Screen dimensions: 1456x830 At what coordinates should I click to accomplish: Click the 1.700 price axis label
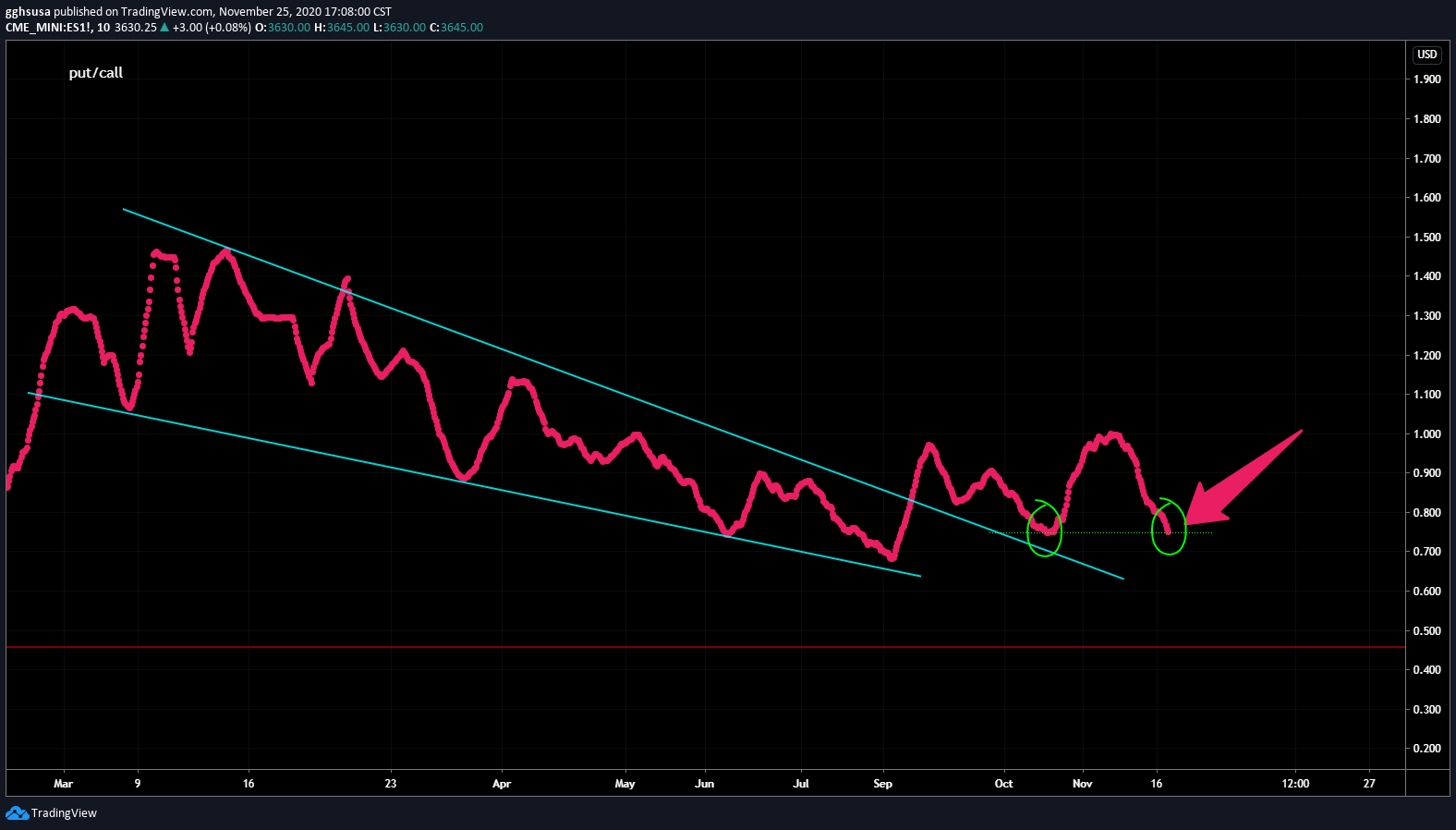(x=1427, y=159)
